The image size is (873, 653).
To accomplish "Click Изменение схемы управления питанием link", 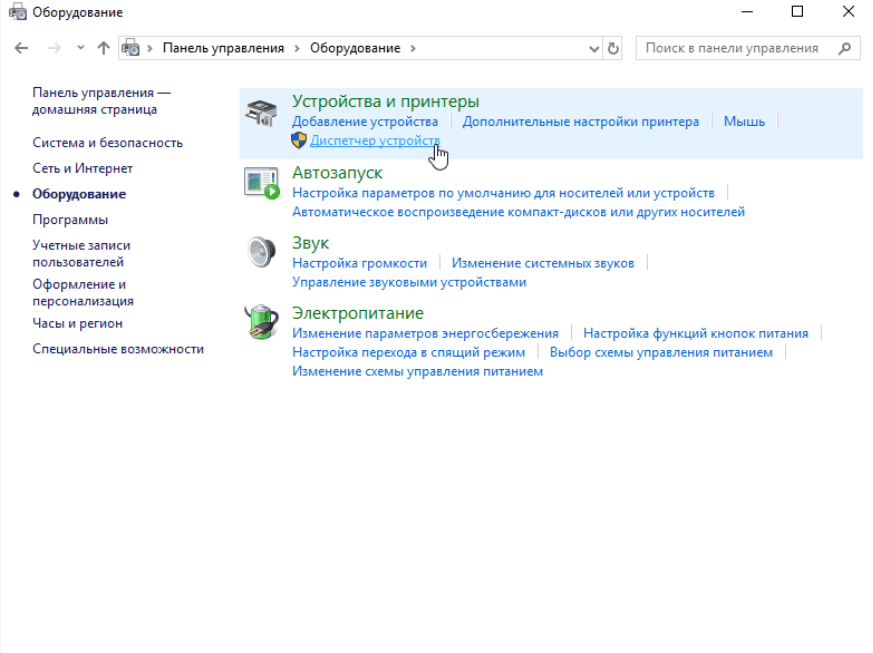I will tap(418, 371).
